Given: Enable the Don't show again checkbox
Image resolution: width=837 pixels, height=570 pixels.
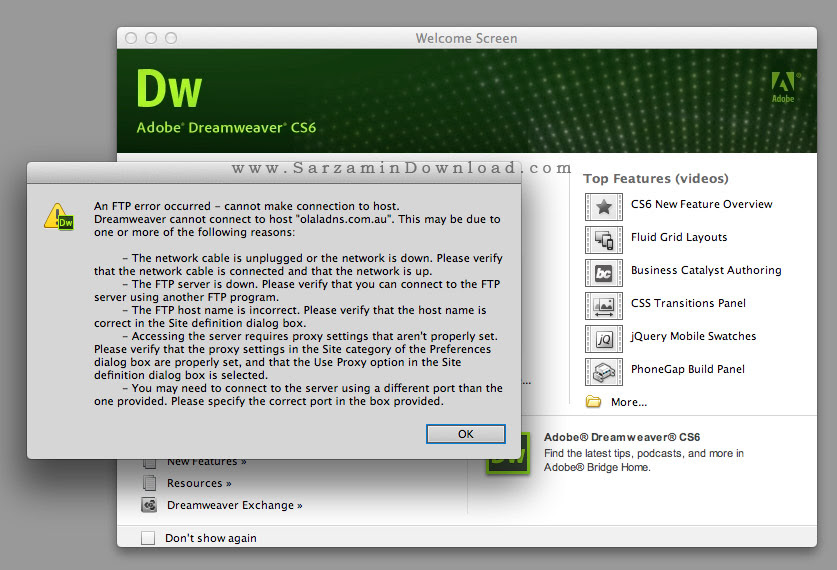Looking at the screenshot, I should point(148,537).
